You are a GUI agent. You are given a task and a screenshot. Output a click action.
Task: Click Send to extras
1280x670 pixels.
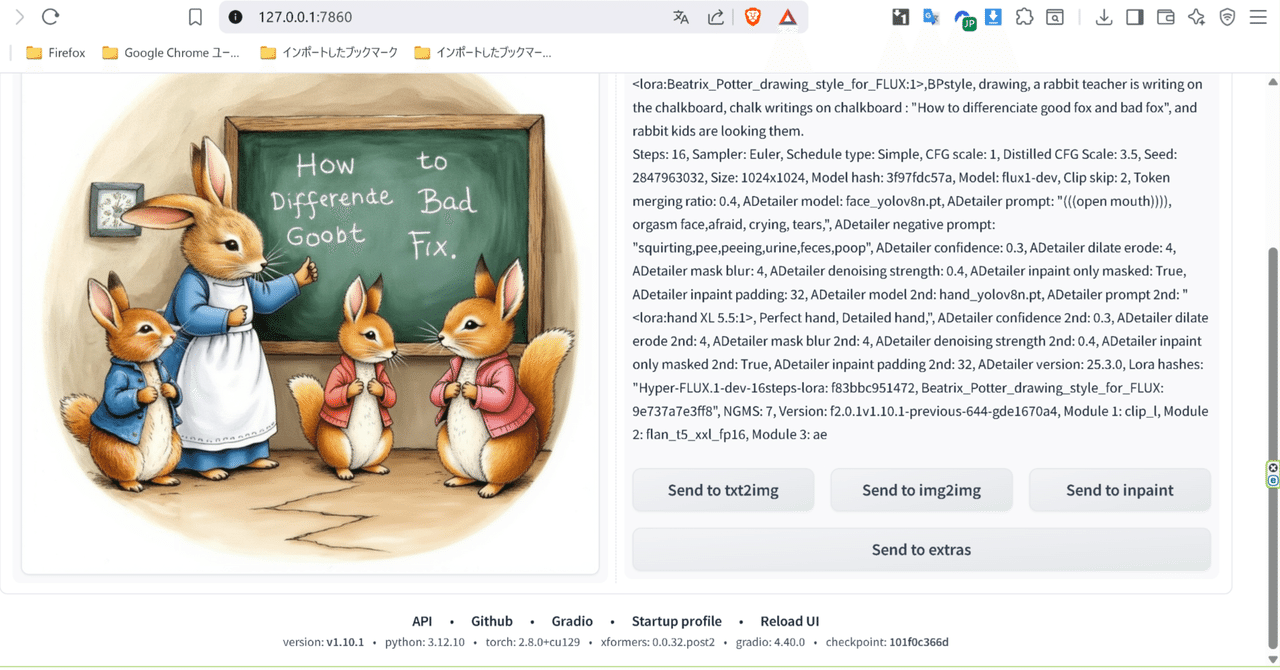click(920, 549)
